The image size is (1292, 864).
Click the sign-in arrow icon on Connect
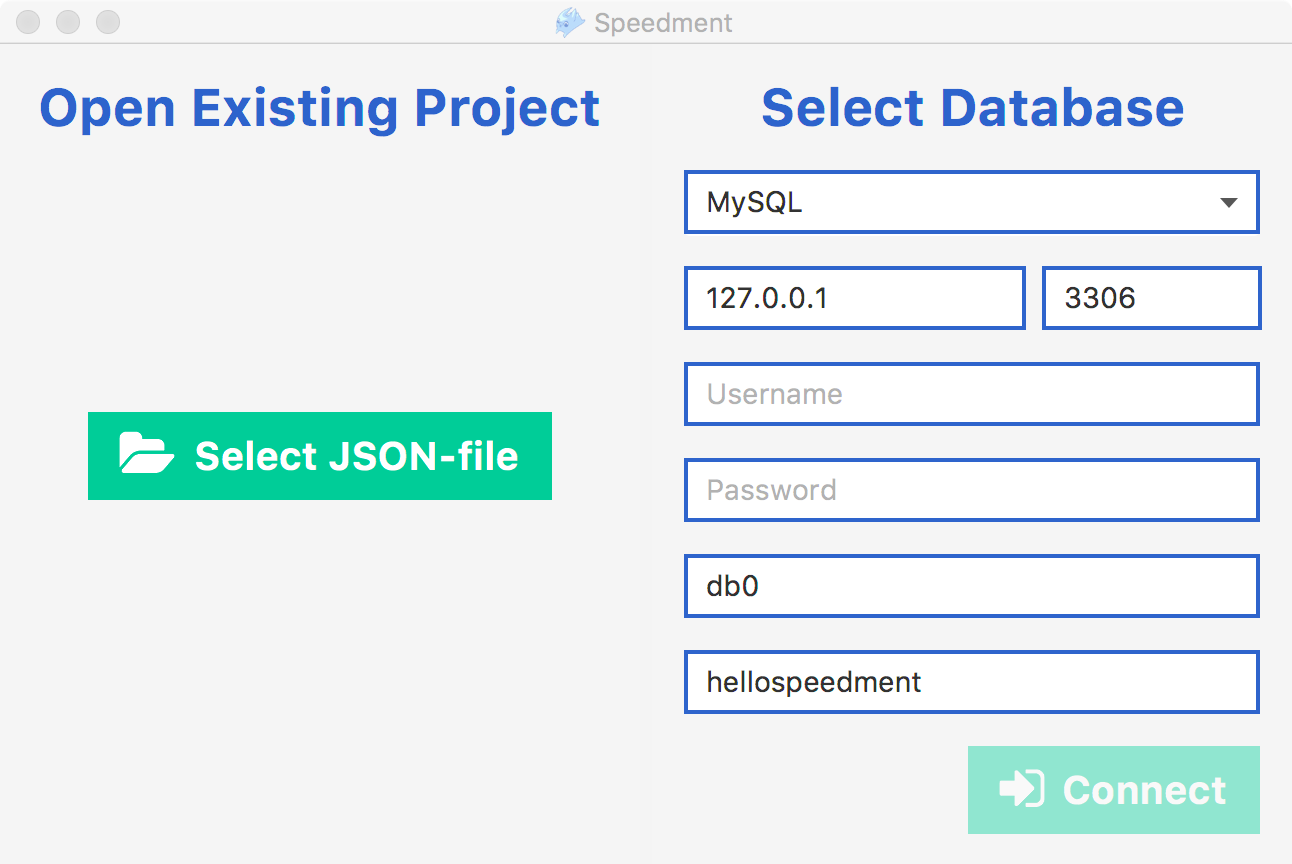tap(1022, 789)
